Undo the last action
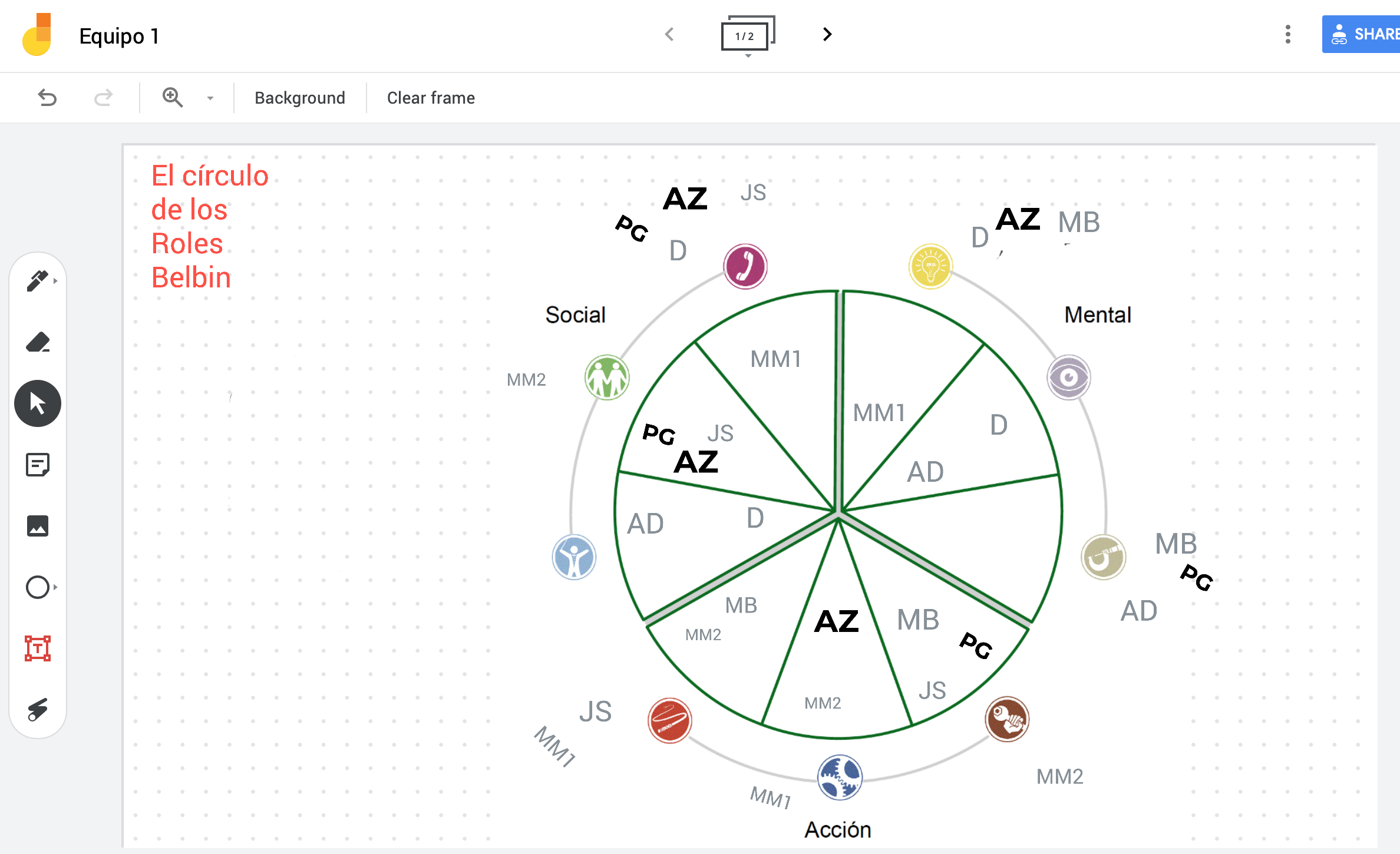The width and height of the screenshot is (1400, 854). pyautogui.click(x=47, y=98)
